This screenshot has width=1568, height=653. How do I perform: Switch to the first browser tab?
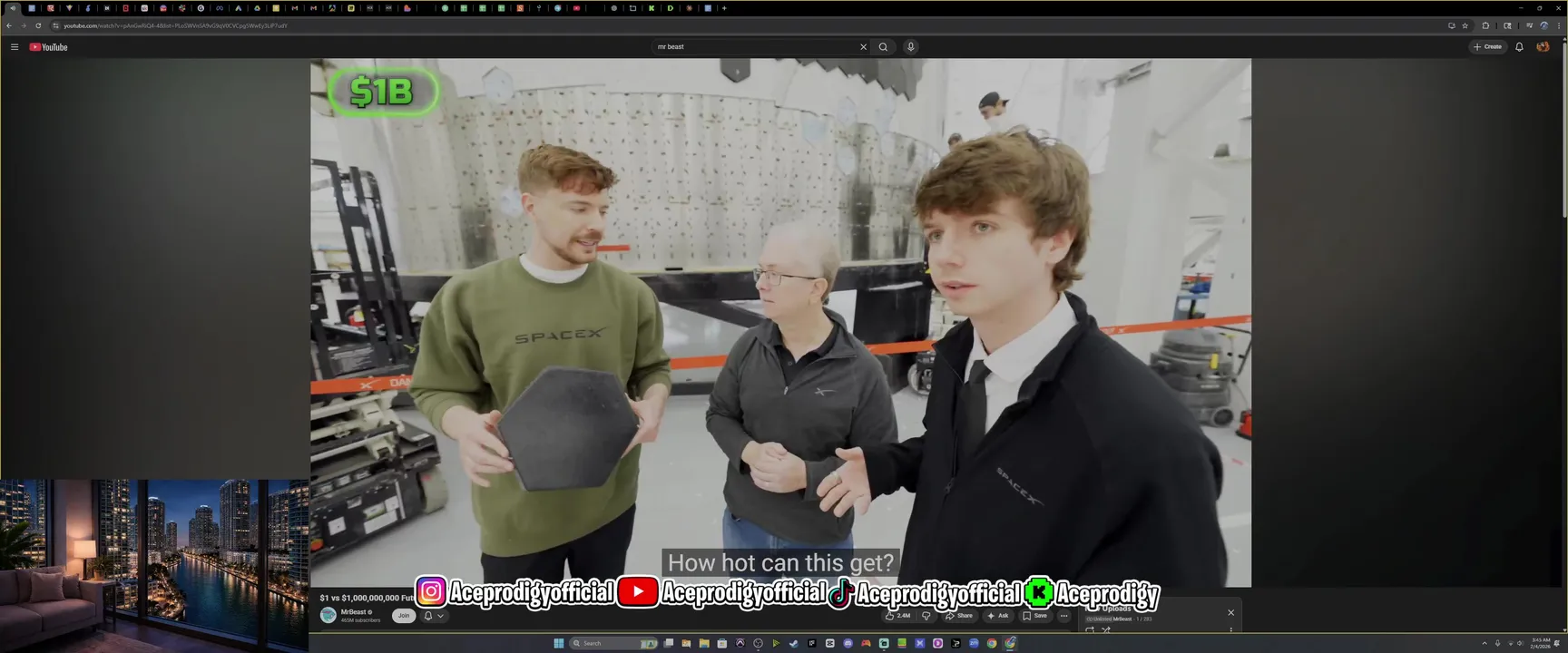(x=13, y=8)
